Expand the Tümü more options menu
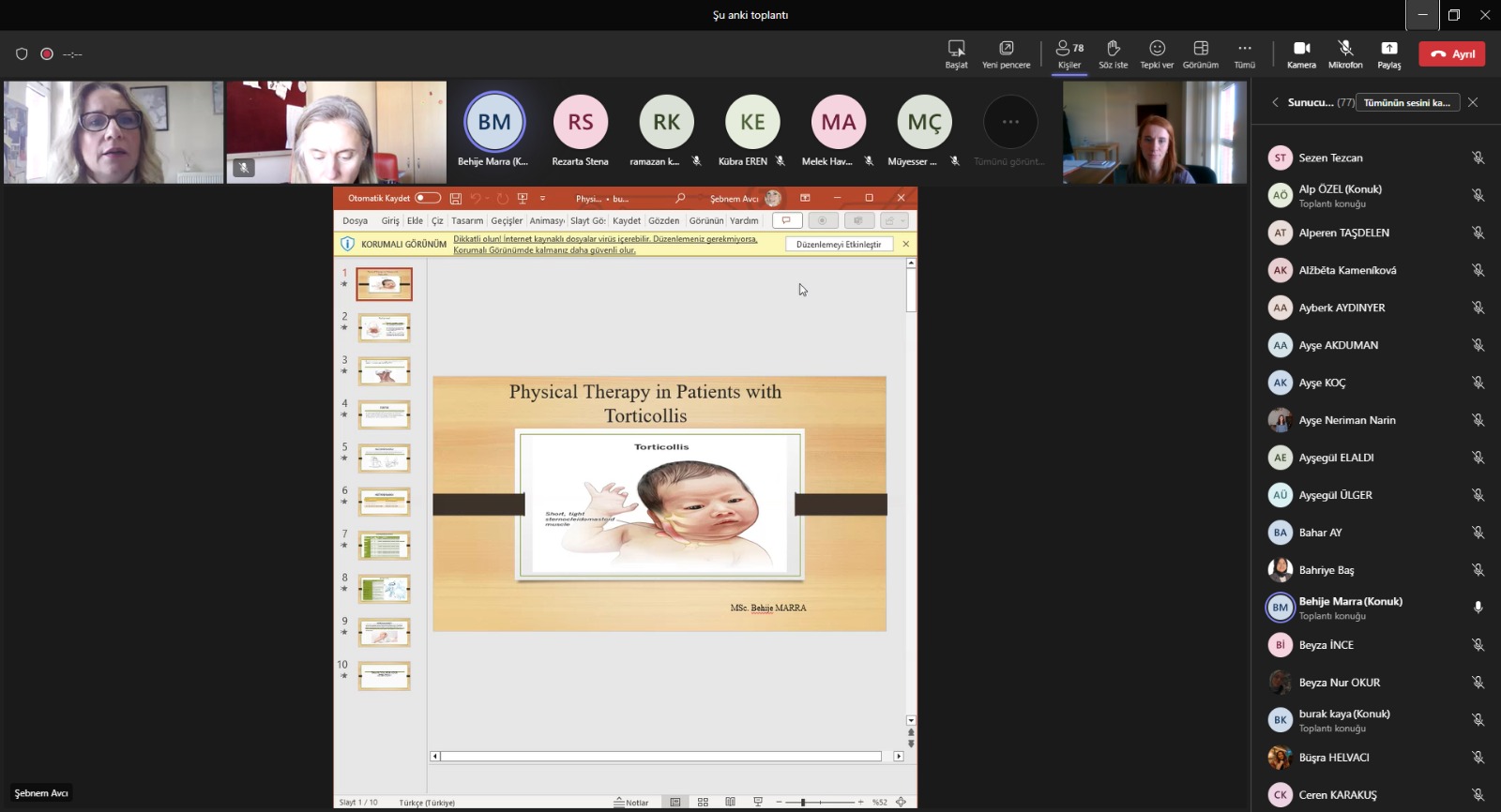Viewport: 1501px width, 812px height. pyautogui.click(x=1244, y=53)
